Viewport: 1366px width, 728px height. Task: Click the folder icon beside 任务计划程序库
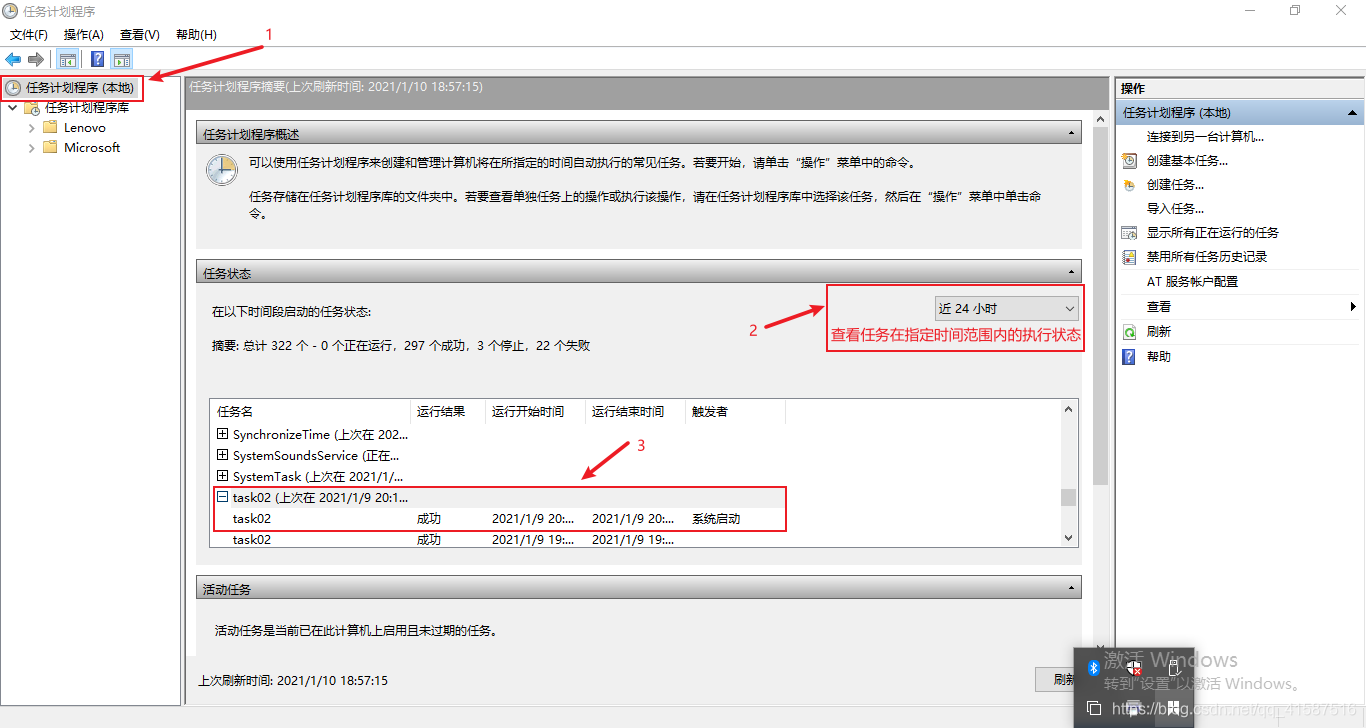(x=32, y=108)
